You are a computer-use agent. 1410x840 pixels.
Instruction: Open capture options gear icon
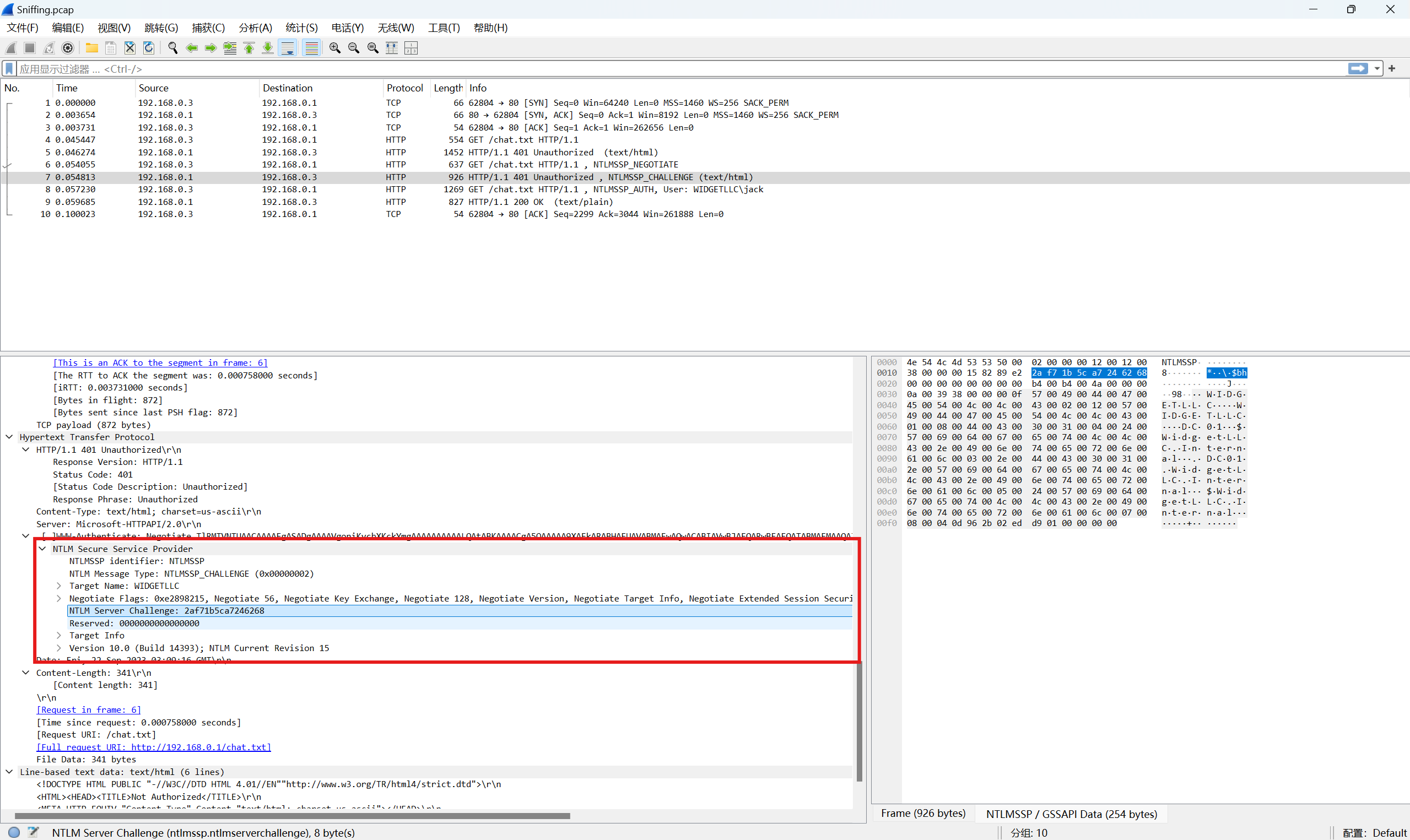click(x=68, y=48)
